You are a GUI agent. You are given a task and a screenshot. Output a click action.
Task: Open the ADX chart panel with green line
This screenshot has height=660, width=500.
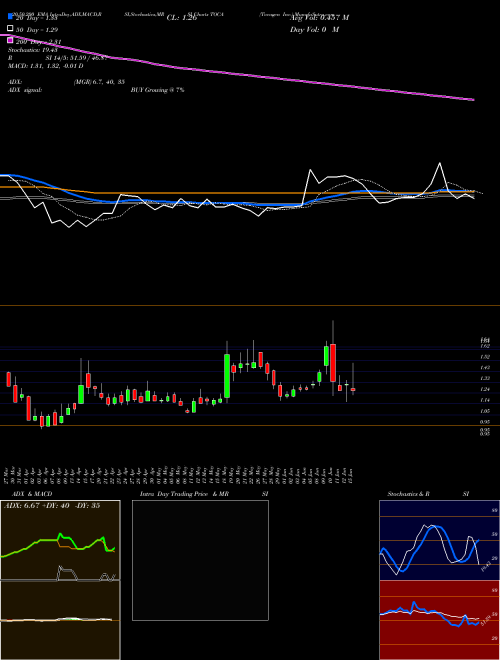click(60, 540)
